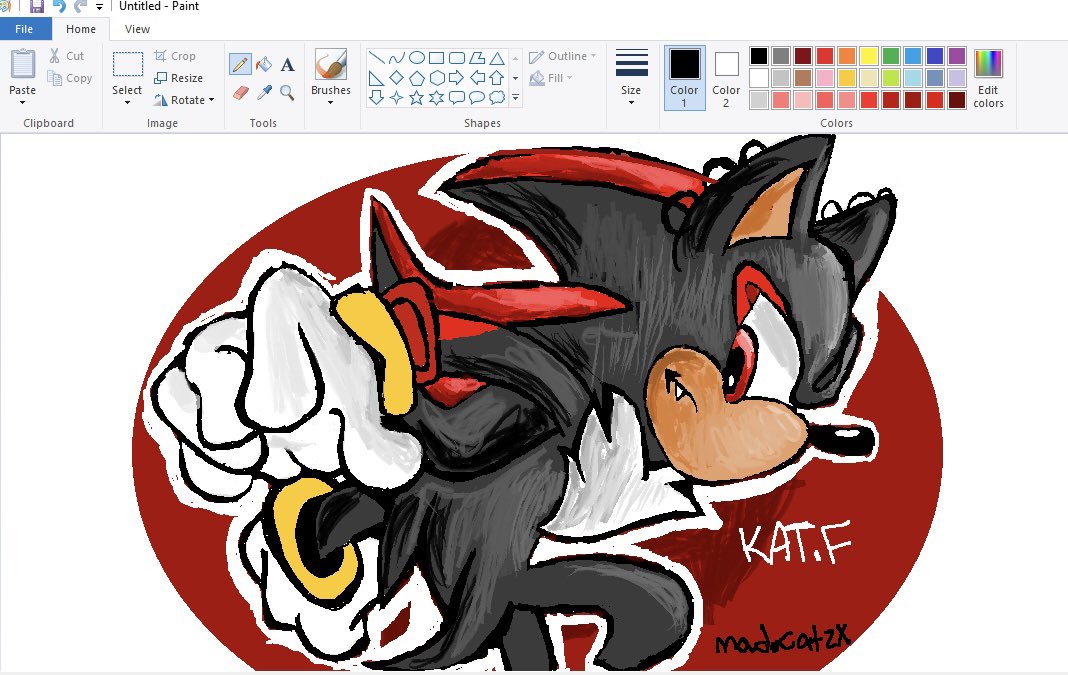Switch to the View tab

(x=136, y=29)
